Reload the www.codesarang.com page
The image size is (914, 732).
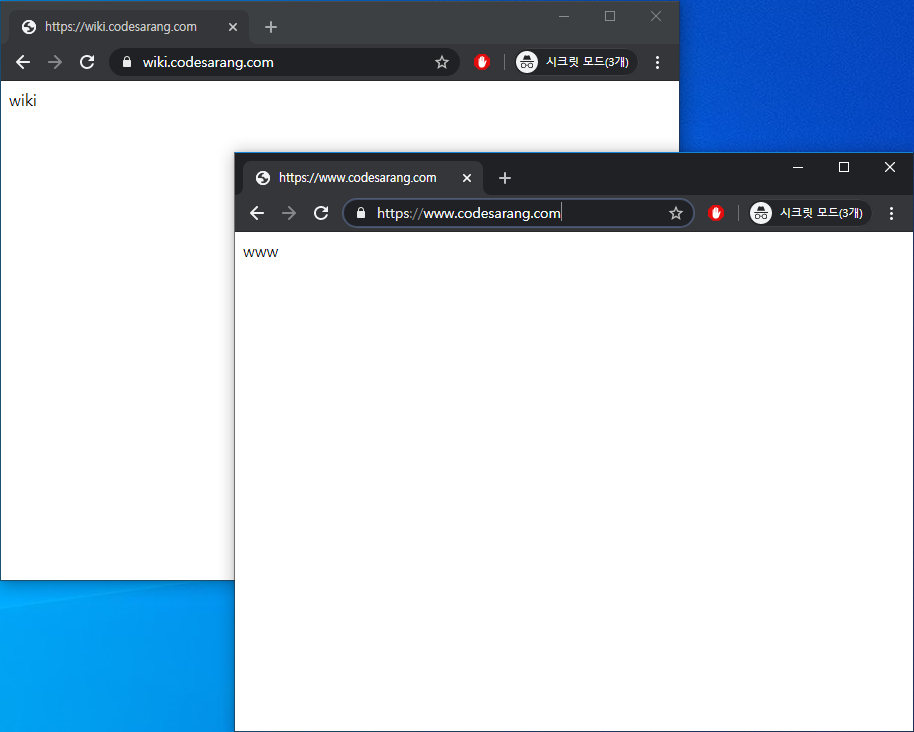pyautogui.click(x=321, y=213)
